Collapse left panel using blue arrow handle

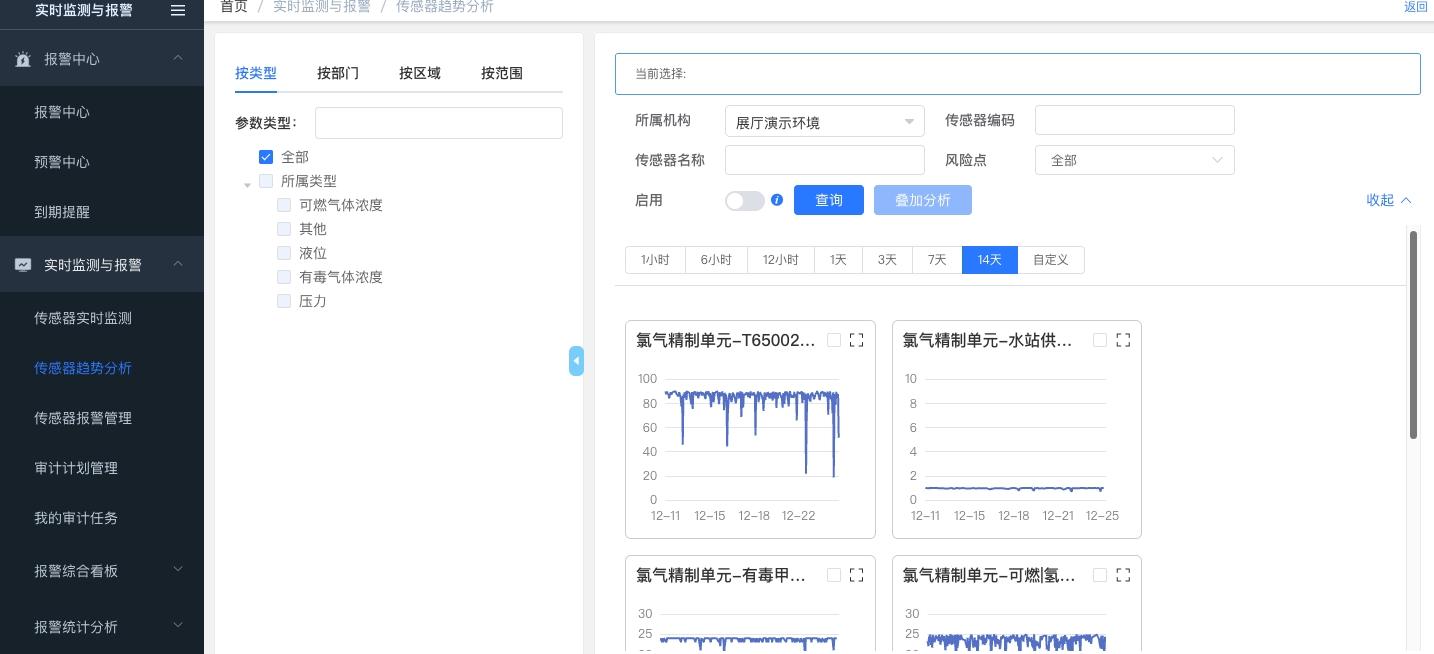(x=576, y=361)
